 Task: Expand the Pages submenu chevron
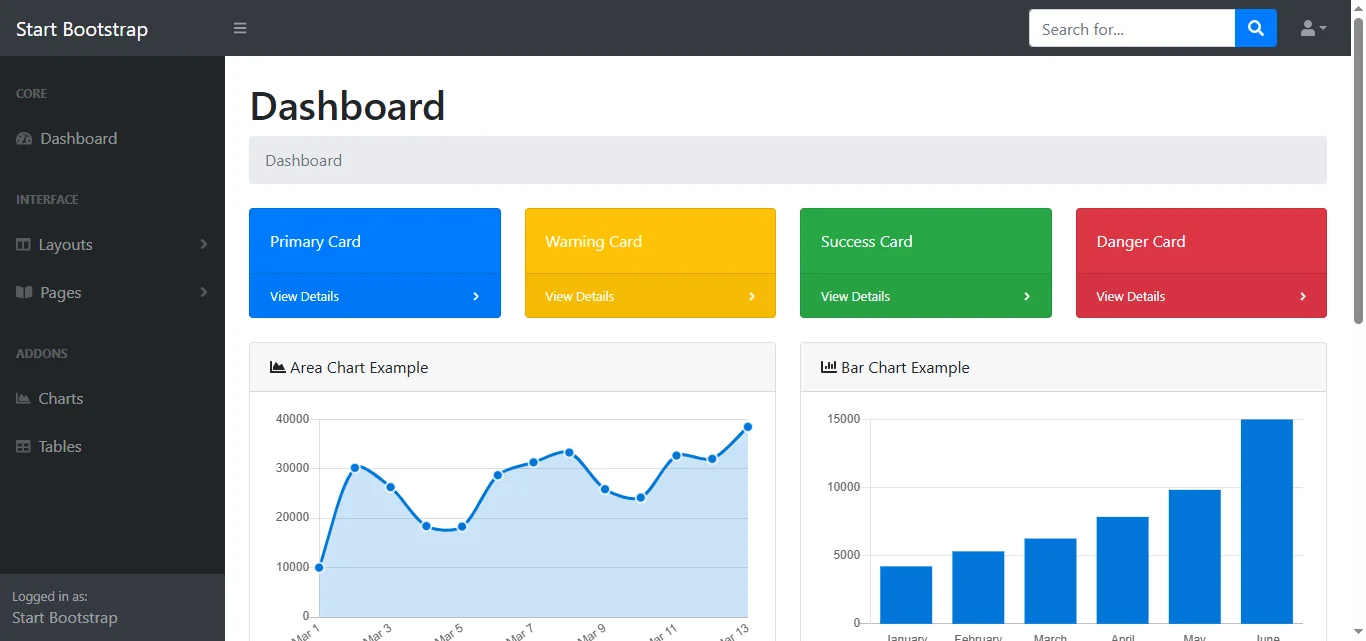203,293
